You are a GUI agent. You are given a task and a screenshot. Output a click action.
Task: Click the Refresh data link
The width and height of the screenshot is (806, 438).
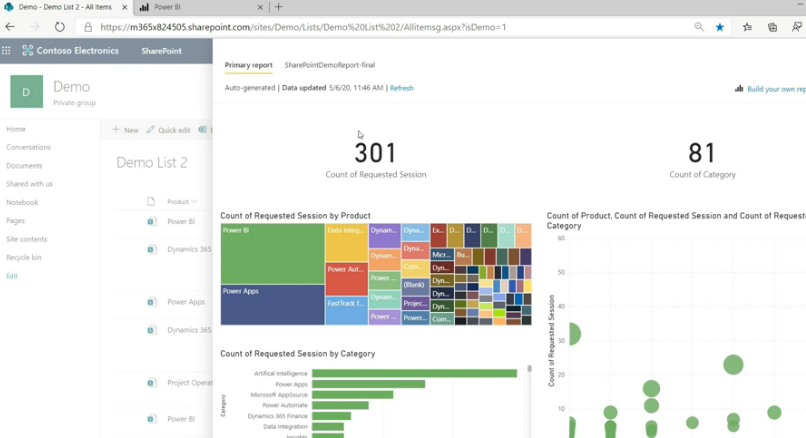click(401, 88)
